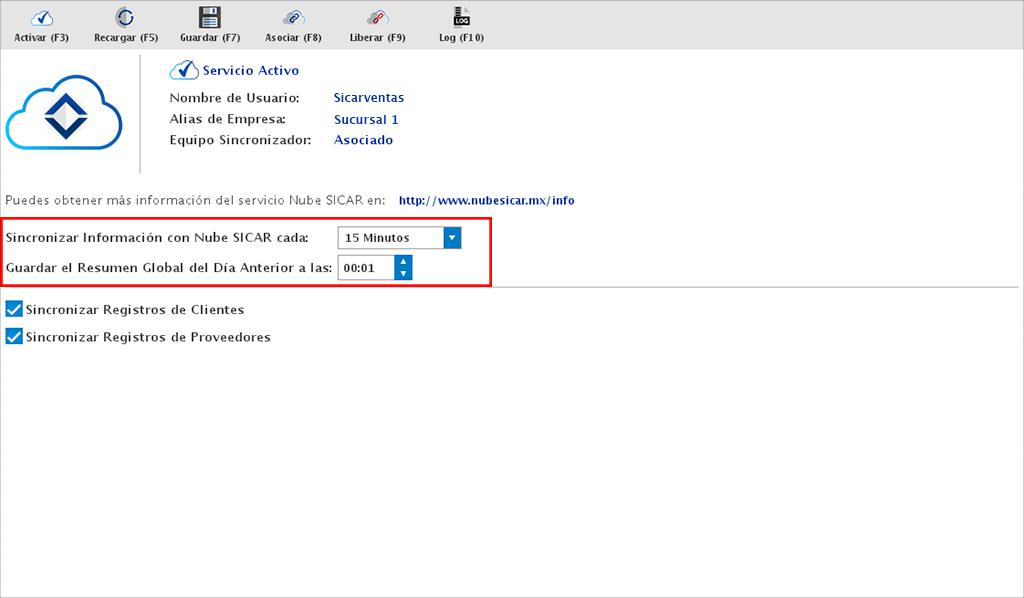Increase the Resumen Global time with the up arrow
This screenshot has height=598, width=1024.
(403, 262)
